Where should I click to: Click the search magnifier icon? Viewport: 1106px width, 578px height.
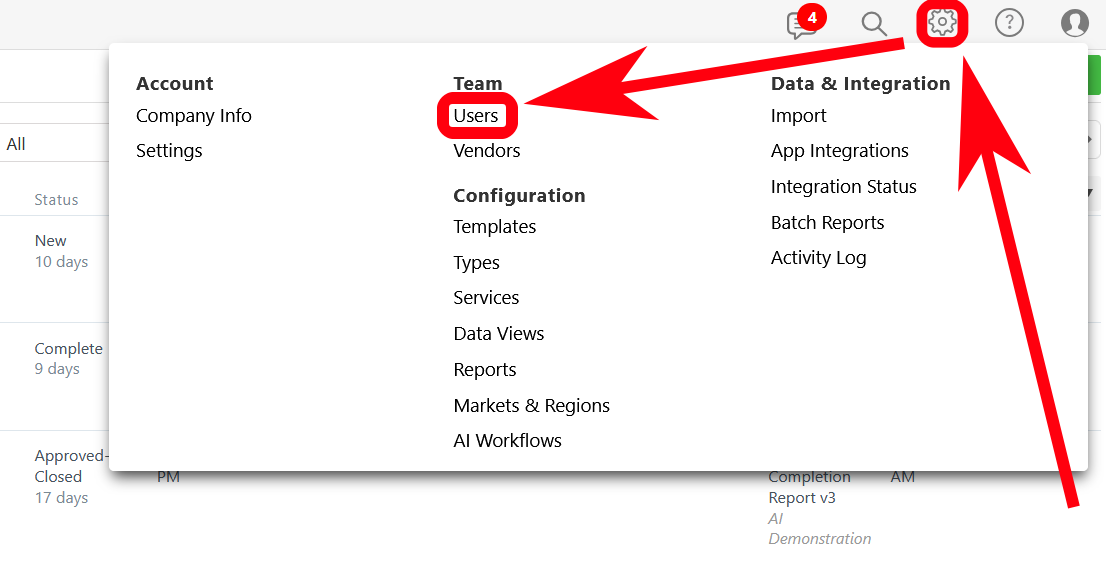tap(874, 23)
